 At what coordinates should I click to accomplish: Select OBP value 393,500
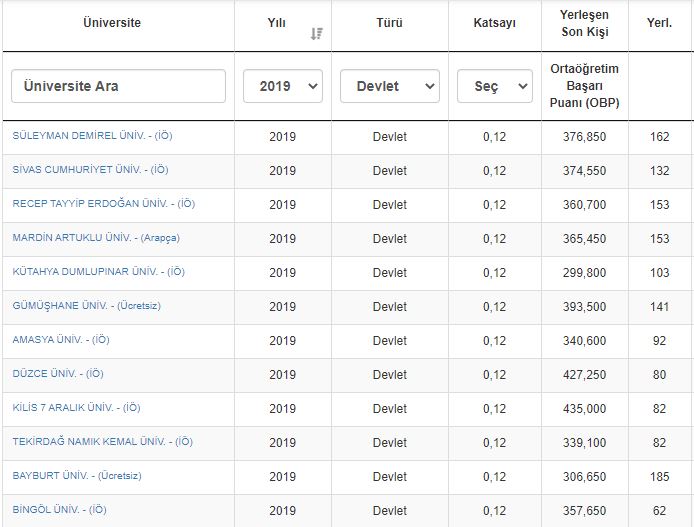(584, 307)
